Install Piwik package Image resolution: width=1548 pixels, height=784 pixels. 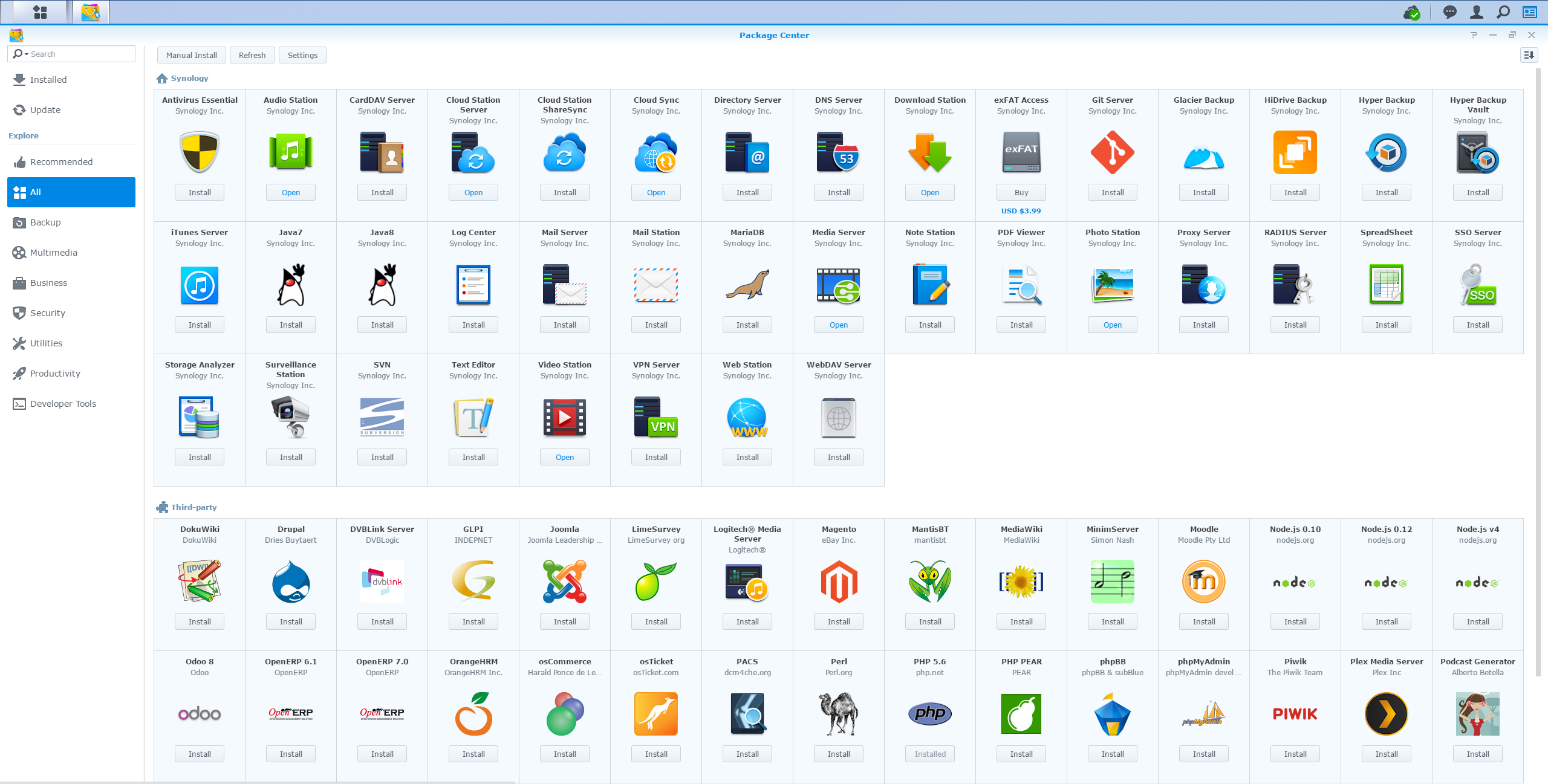click(1295, 754)
